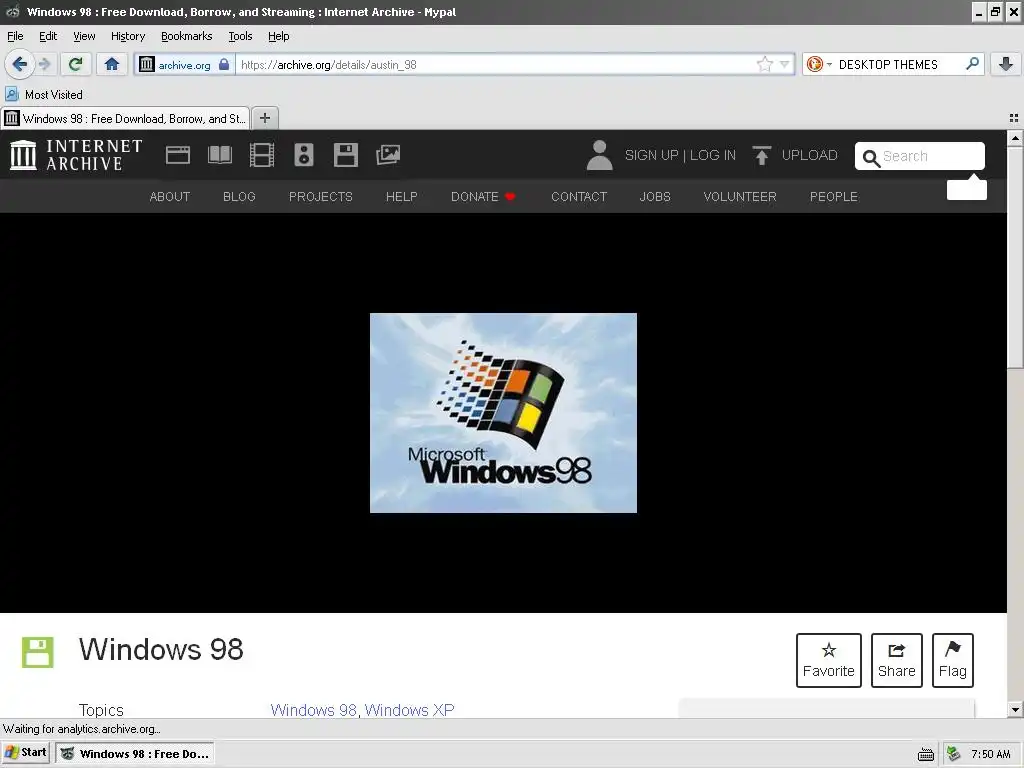1024x768 pixels.
Task: Go back with the browser back arrow
Action: click(x=19, y=64)
